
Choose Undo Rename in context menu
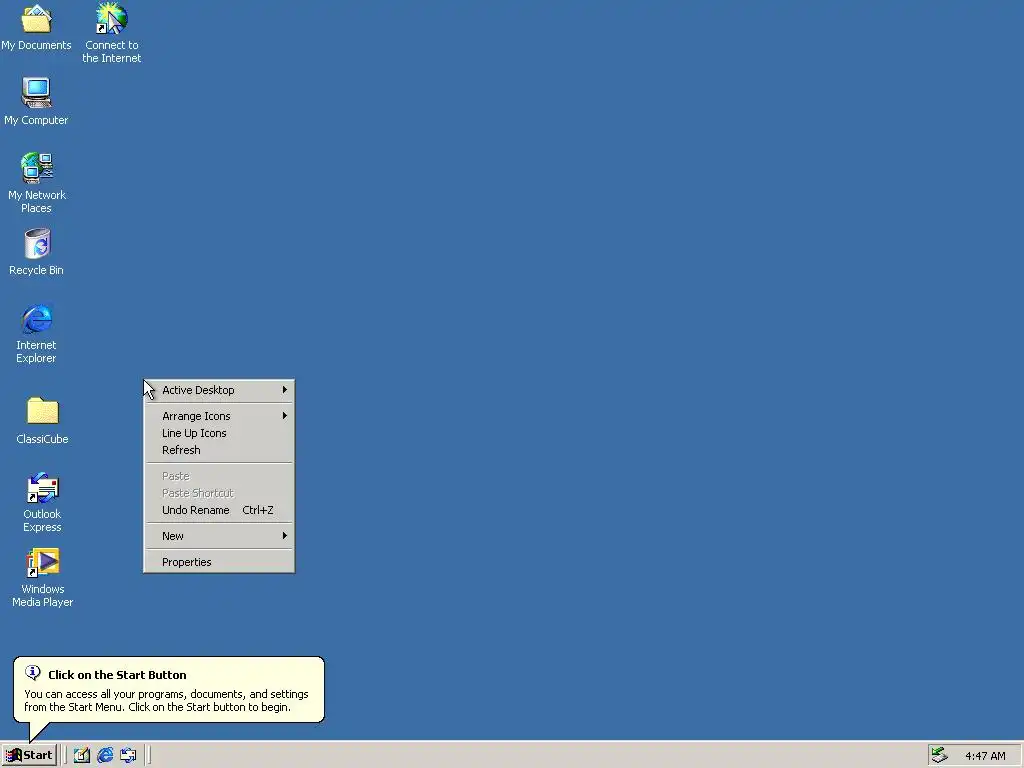point(219,510)
